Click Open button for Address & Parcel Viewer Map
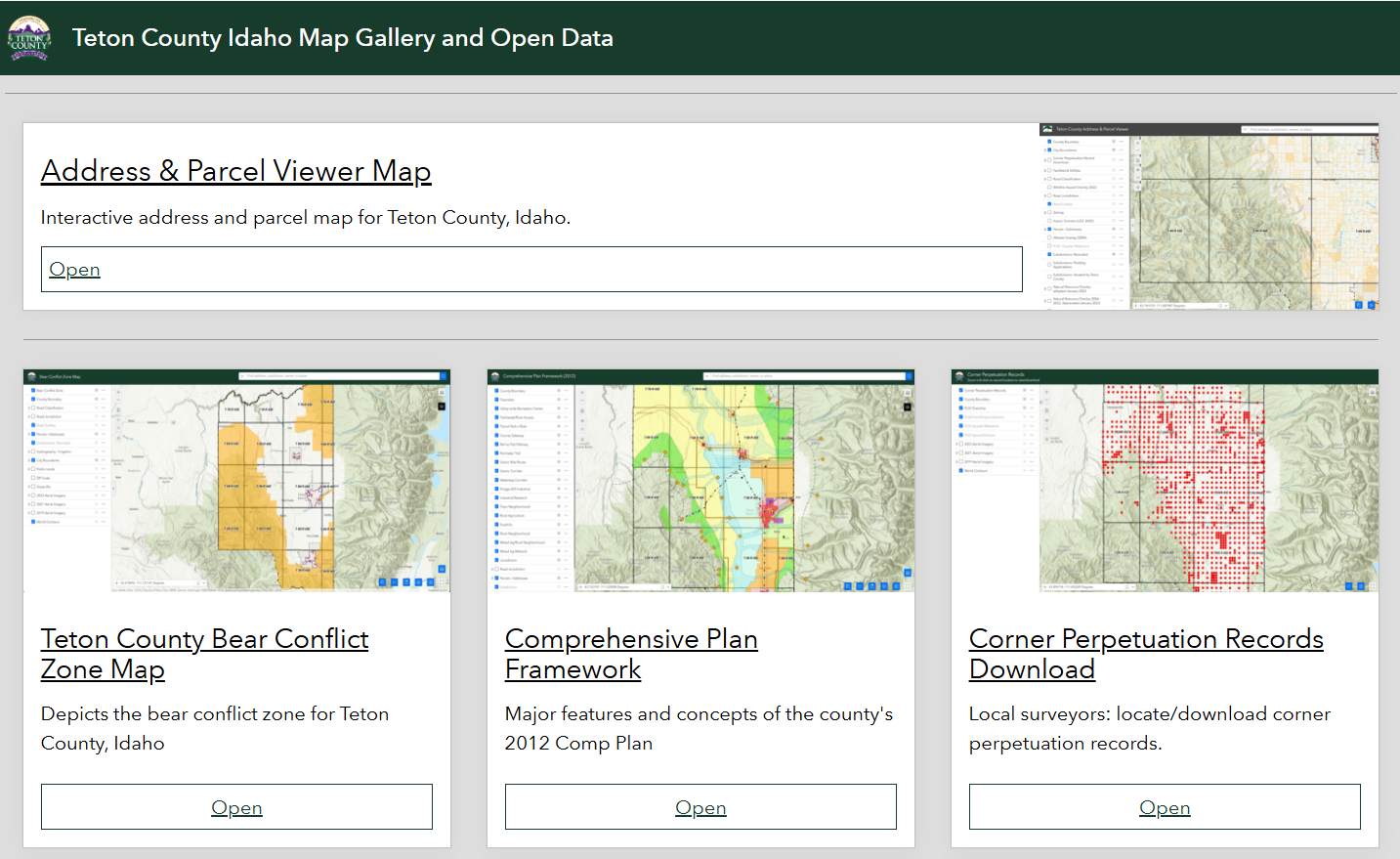The width and height of the screenshot is (1400, 859). pyautogui.click(x=531, y=269)
